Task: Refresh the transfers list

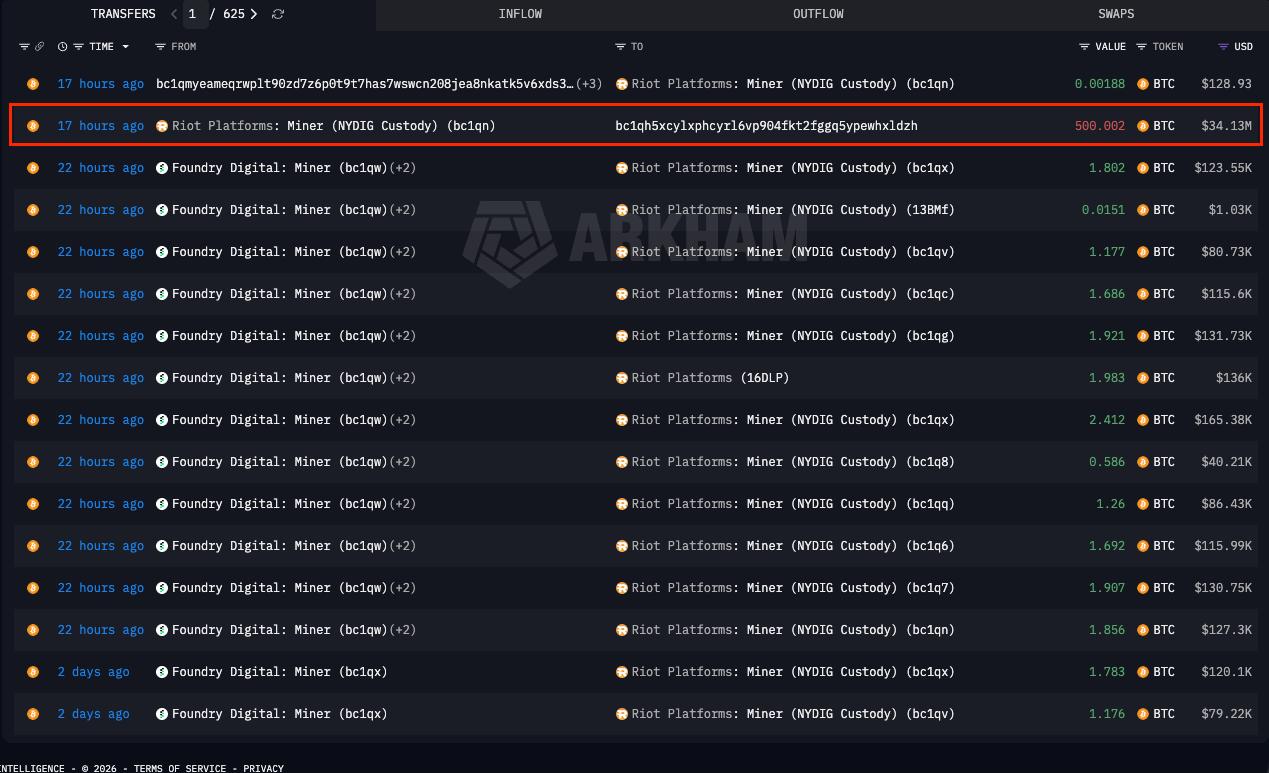Action: tap(278, 14)
